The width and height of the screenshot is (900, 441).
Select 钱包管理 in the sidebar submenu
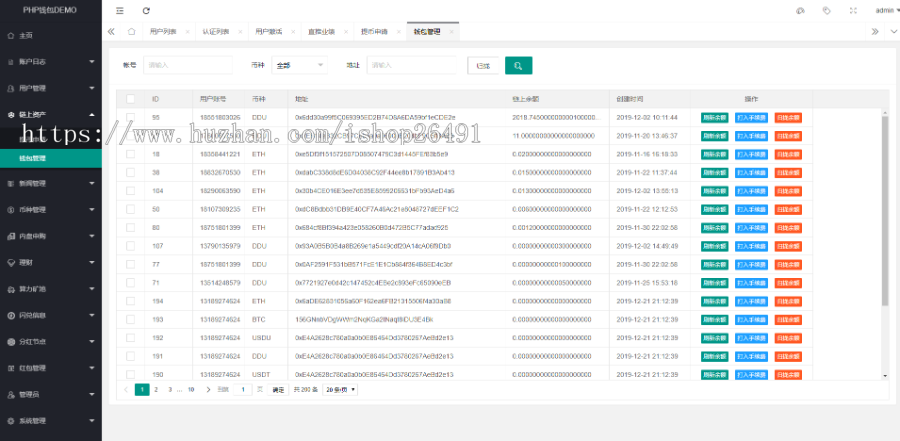tap(51, 158)
